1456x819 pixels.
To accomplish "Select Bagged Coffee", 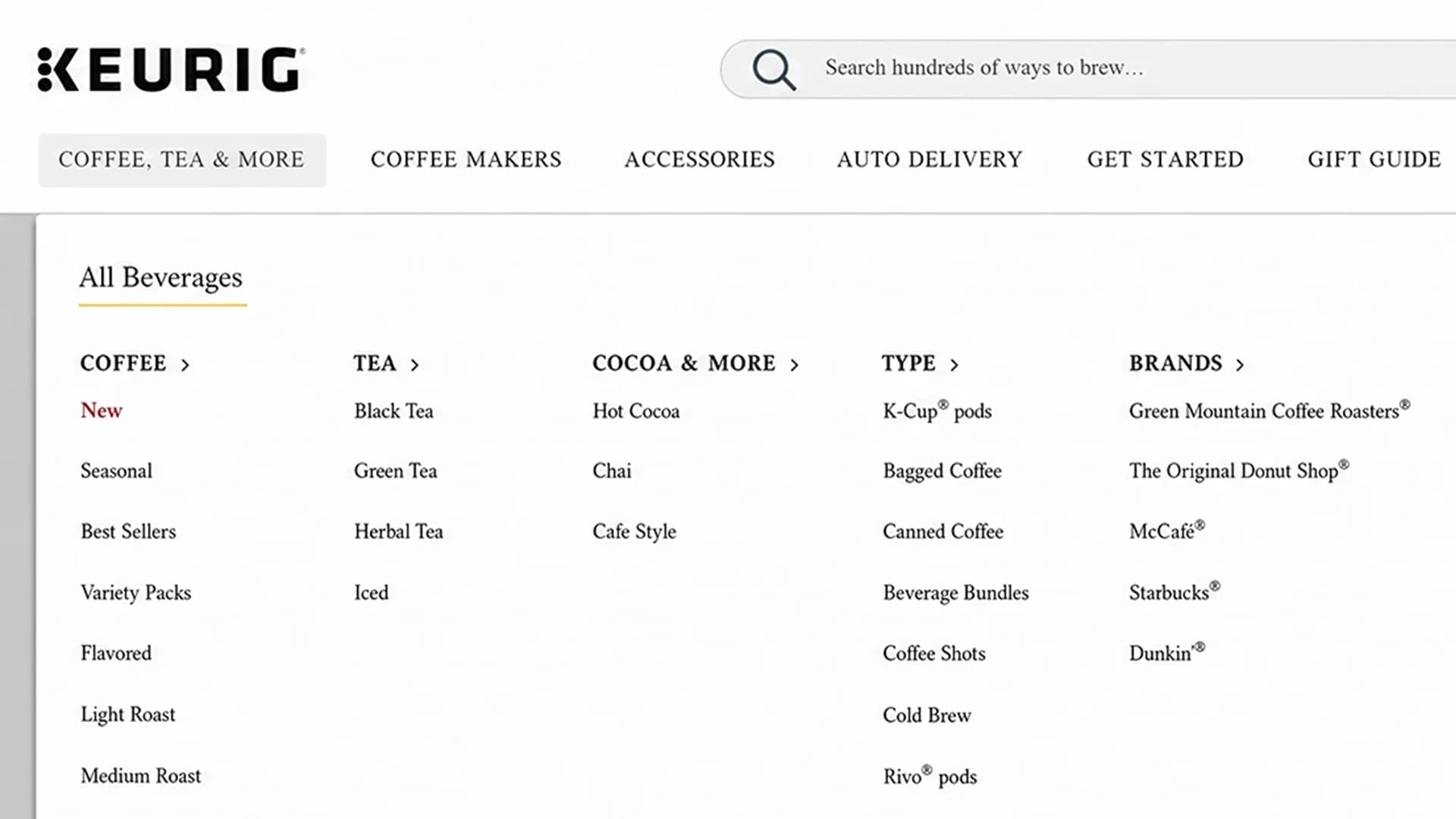I will tap(942, 472).
